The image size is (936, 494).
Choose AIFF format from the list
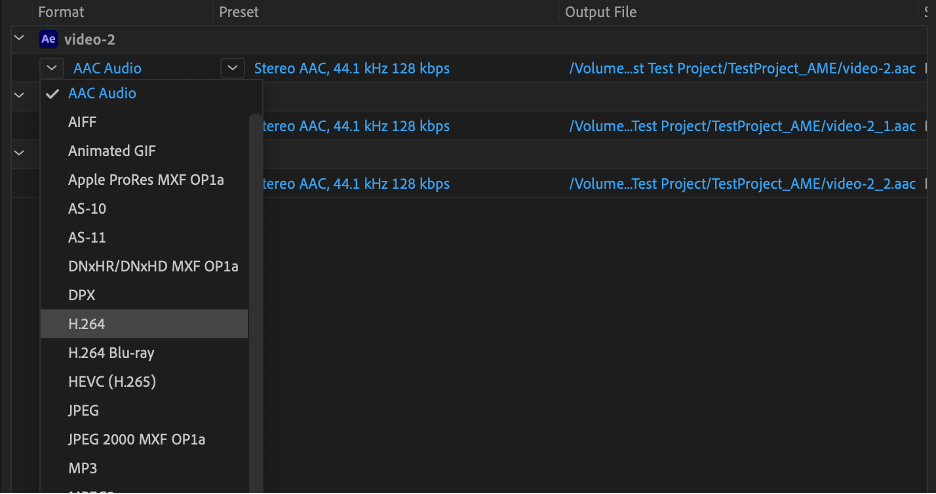coord(144,122)
